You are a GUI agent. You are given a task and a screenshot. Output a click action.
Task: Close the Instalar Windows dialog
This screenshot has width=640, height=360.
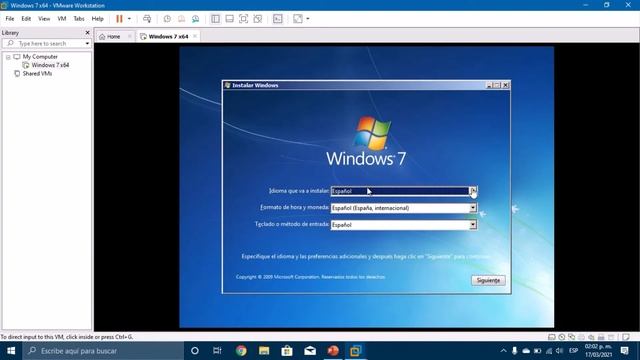pyautogui.click(x=505, y=85)
